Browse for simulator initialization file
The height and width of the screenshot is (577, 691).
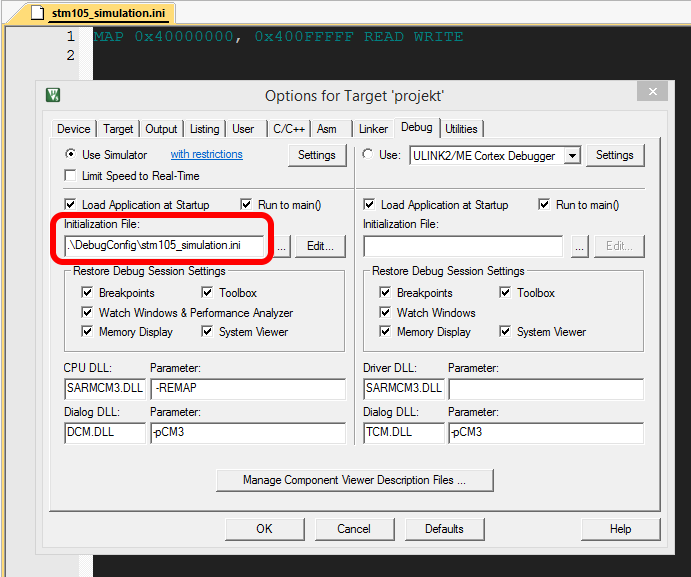282,246
